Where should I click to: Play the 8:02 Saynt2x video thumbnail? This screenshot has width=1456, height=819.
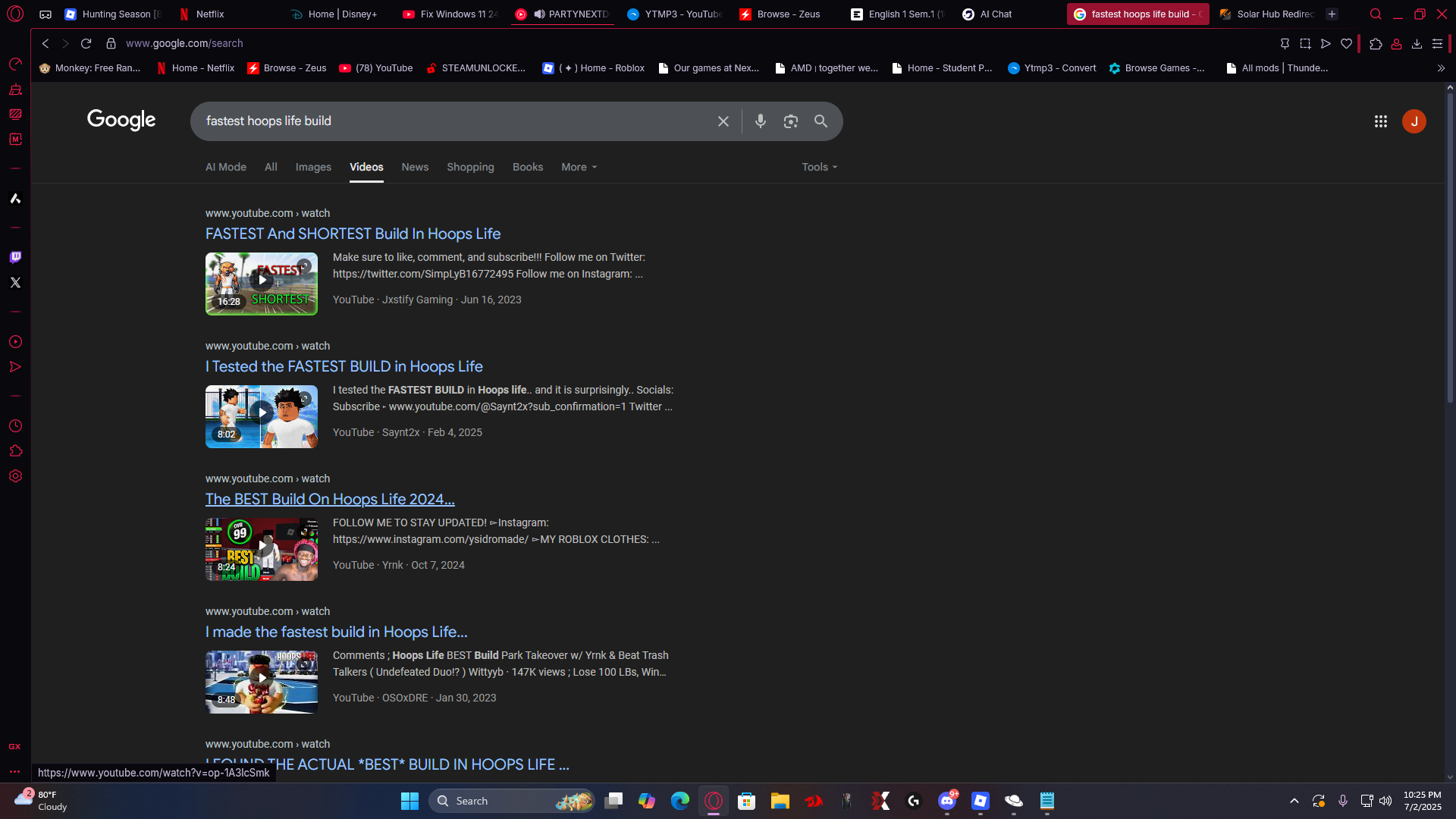tap(262, 416)
